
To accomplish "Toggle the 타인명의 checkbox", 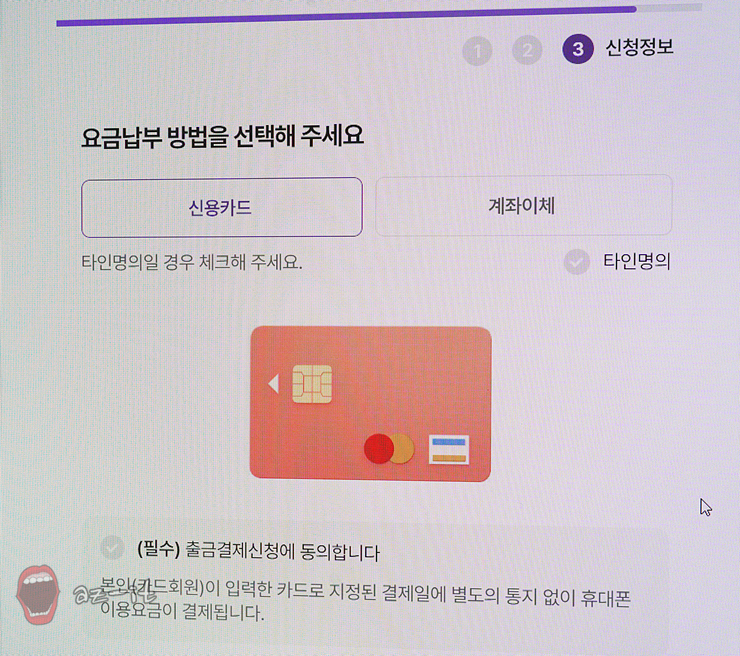I will (x=577, y=261).
